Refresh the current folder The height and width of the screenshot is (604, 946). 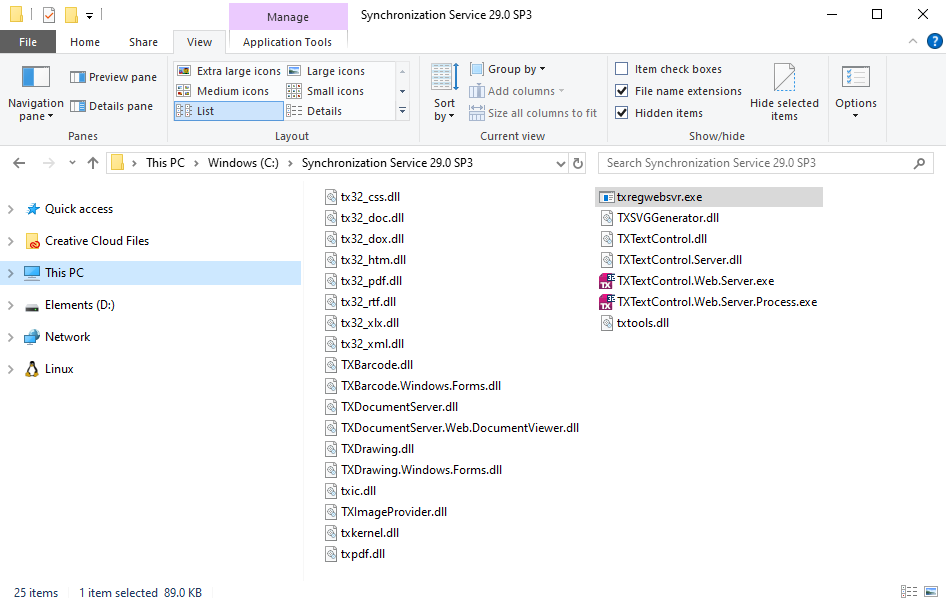click(x=578, y=163)
